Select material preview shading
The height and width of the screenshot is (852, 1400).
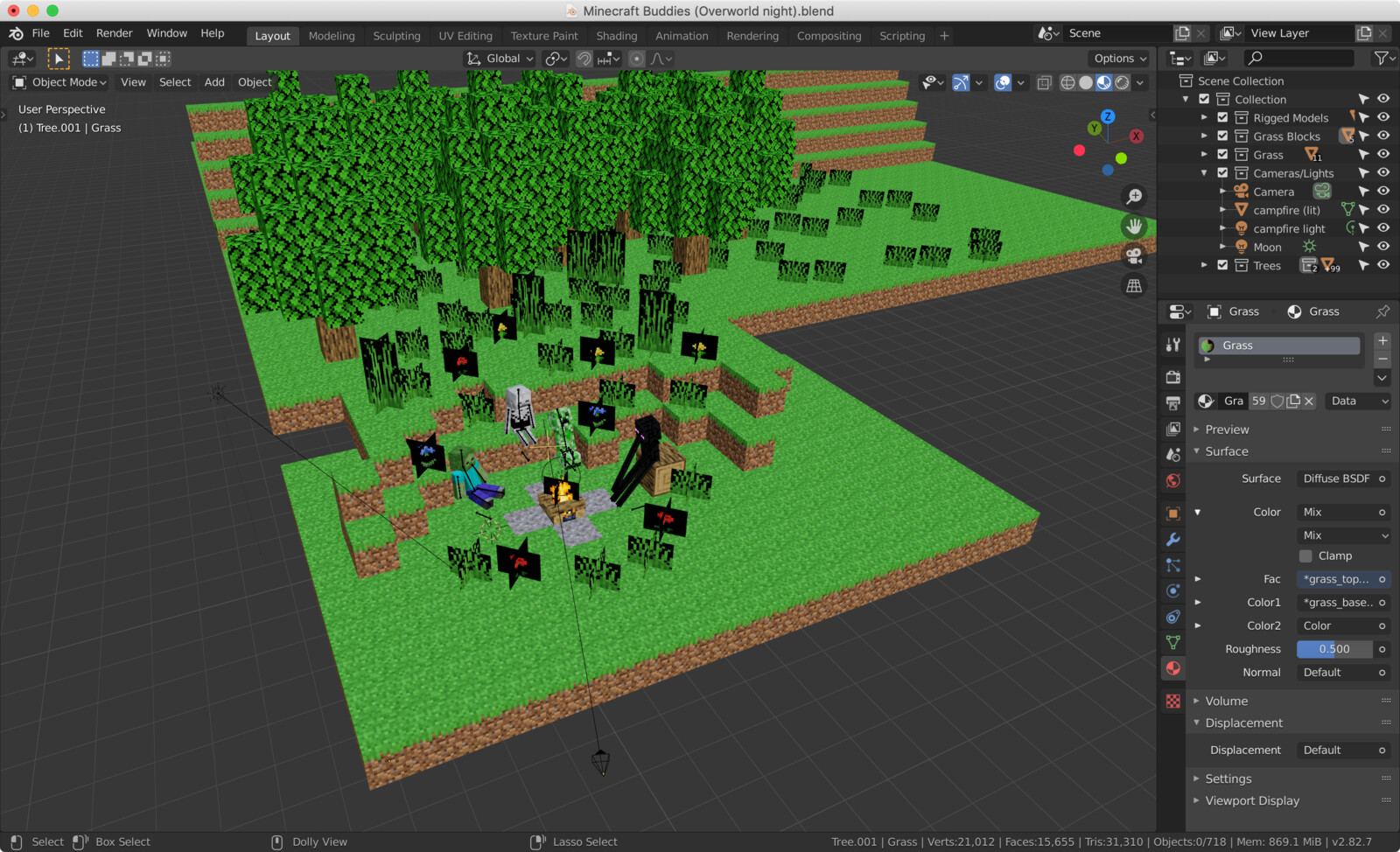tap(1104, 82)
